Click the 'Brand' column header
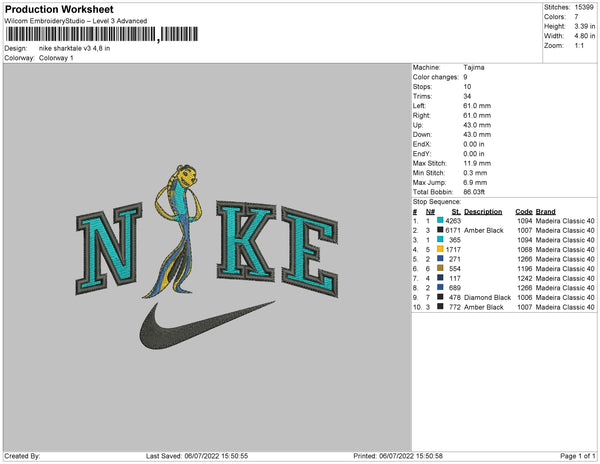600x464 pixels. 545,212
